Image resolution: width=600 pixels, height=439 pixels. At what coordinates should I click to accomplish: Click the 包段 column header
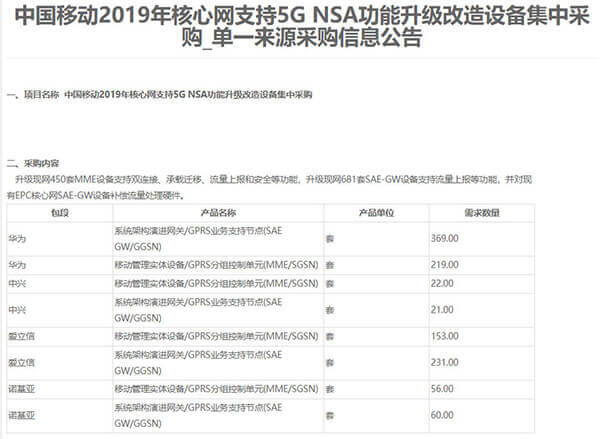click(60, 213)
